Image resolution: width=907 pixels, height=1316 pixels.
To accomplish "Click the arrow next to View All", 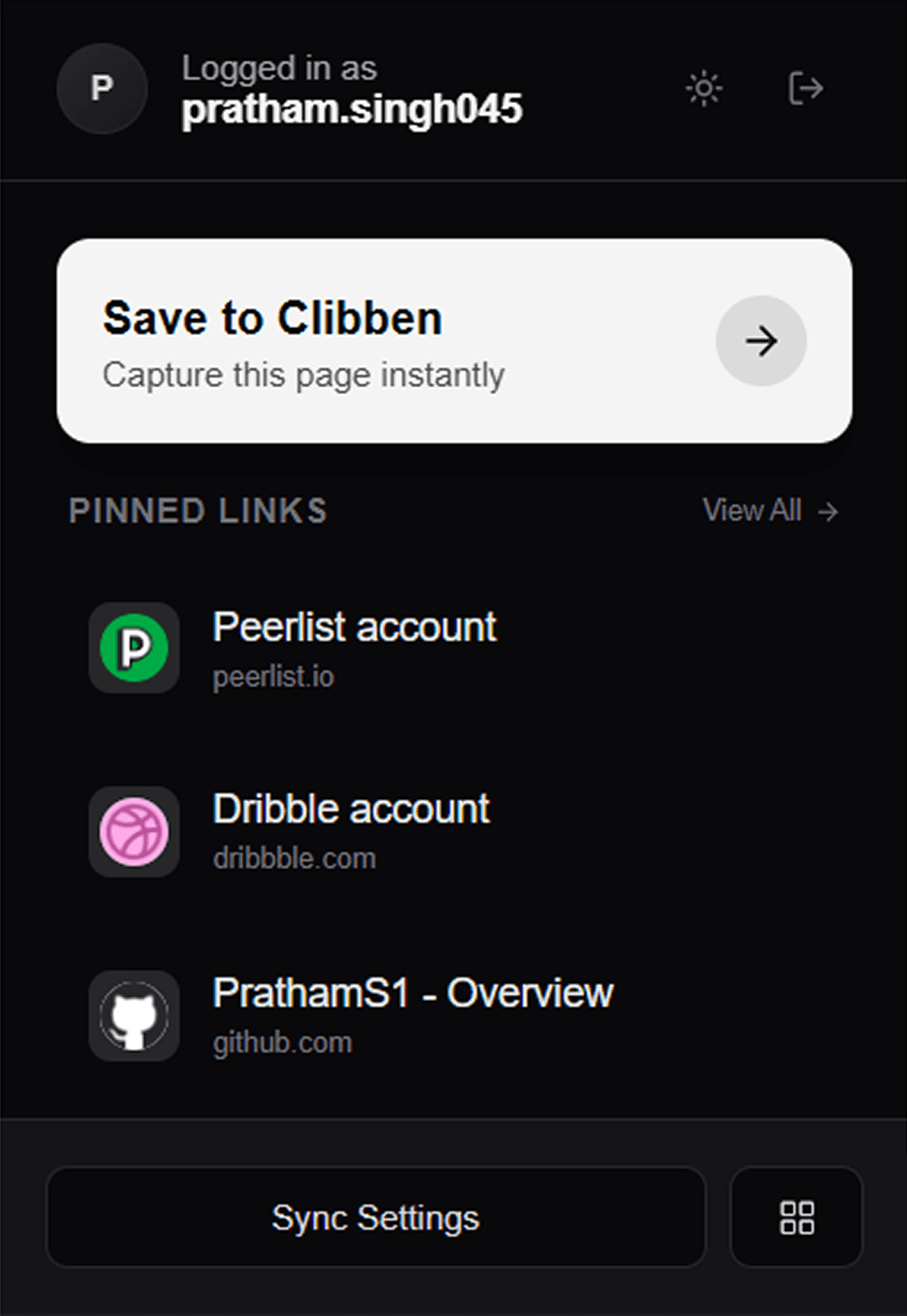I will click(828, 512).
